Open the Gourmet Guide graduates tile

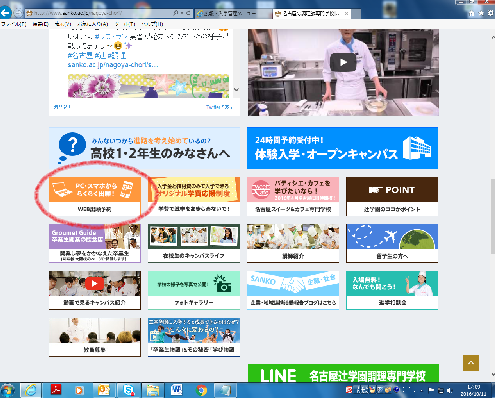tap(95, 243)
